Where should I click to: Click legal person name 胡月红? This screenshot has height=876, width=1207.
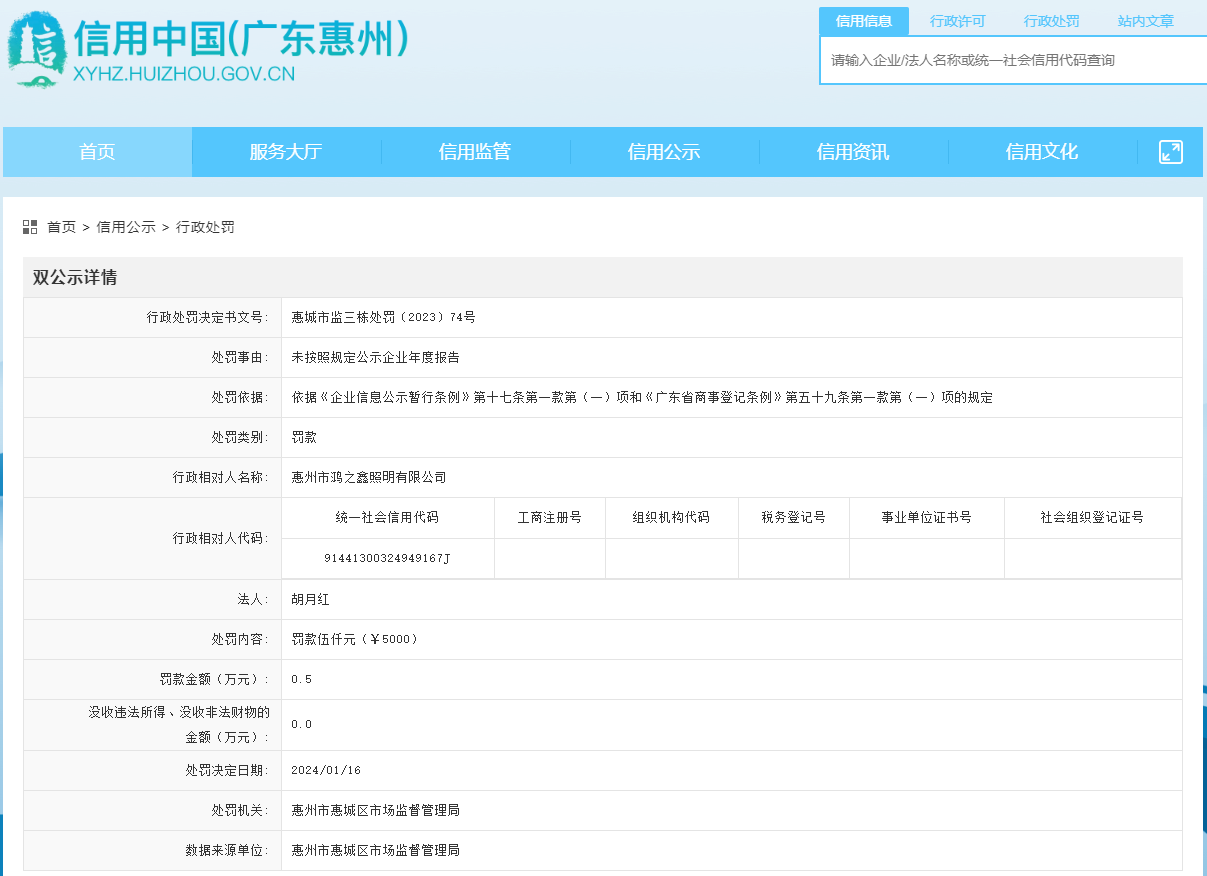tap(310, 599)
